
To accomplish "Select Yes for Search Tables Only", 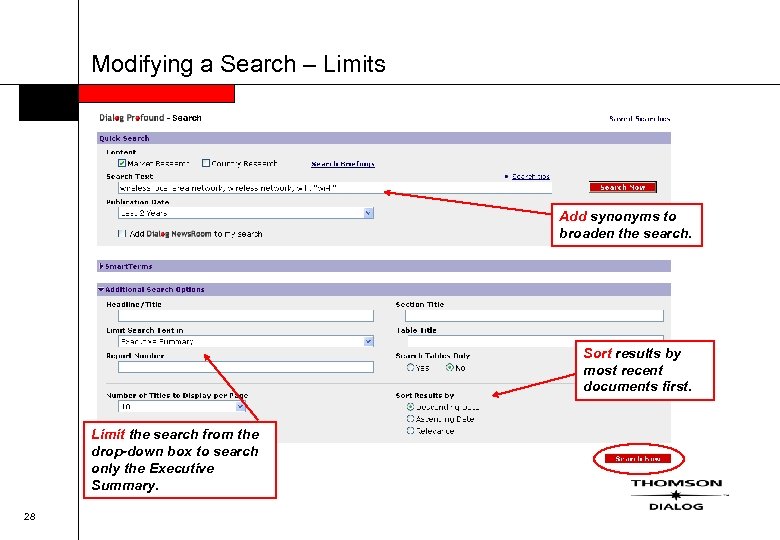I will [x=410, y=367].
